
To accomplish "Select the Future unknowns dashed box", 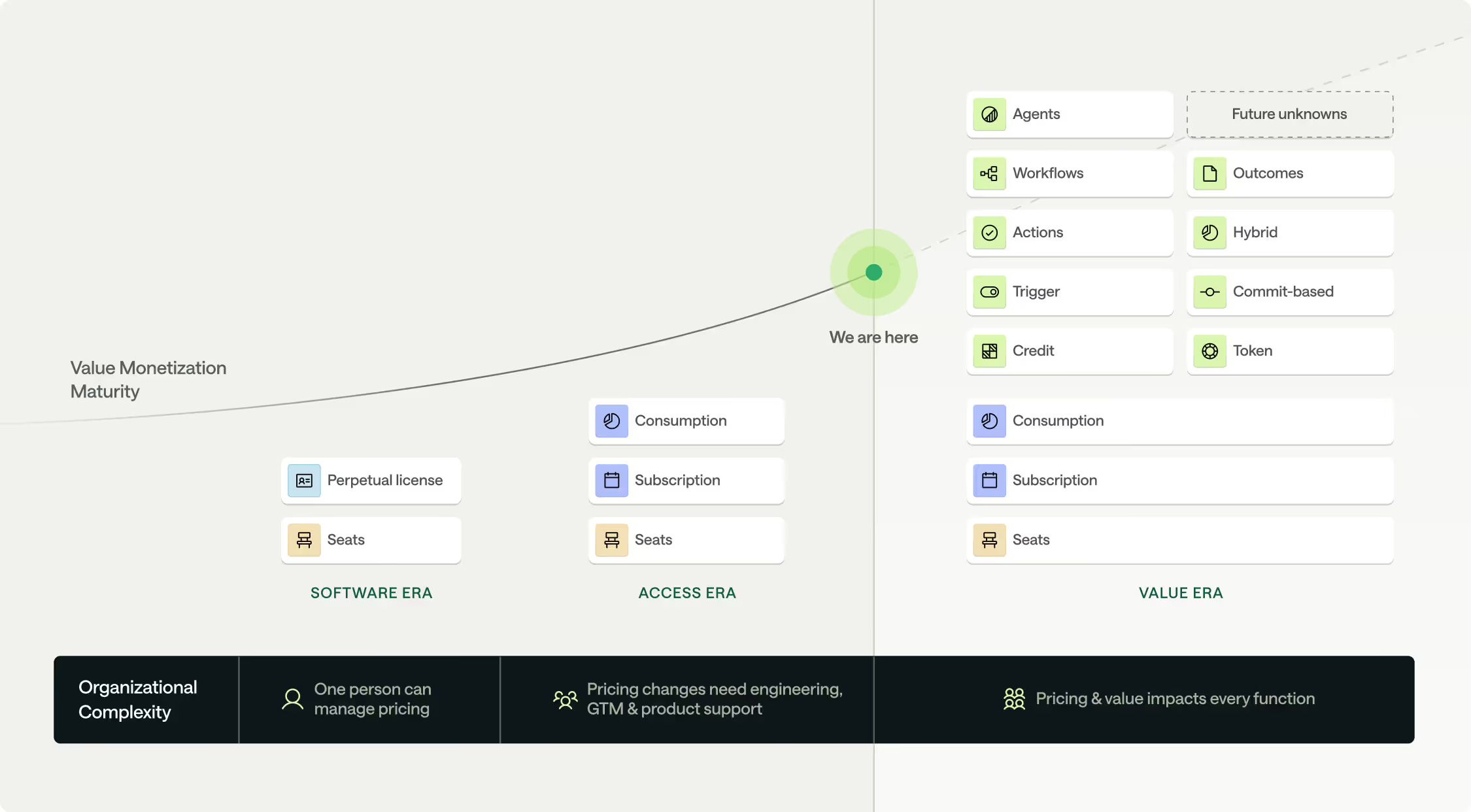I will [x=1289, y=114].
